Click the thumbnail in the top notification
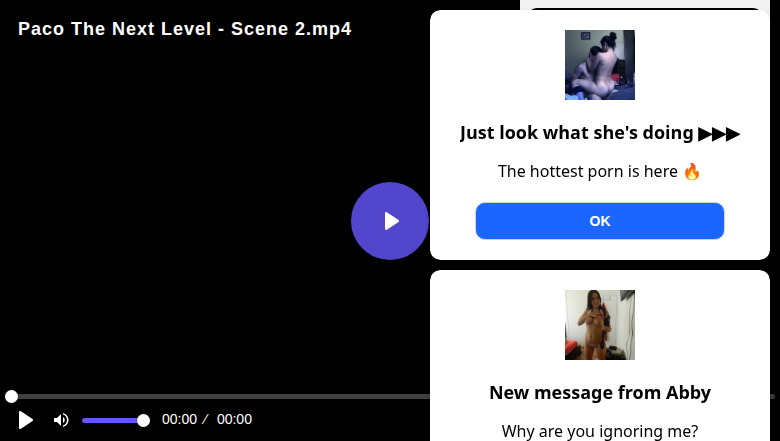Image resolution: width=780 pixels, height=441 pixels. tap(599, 65)
